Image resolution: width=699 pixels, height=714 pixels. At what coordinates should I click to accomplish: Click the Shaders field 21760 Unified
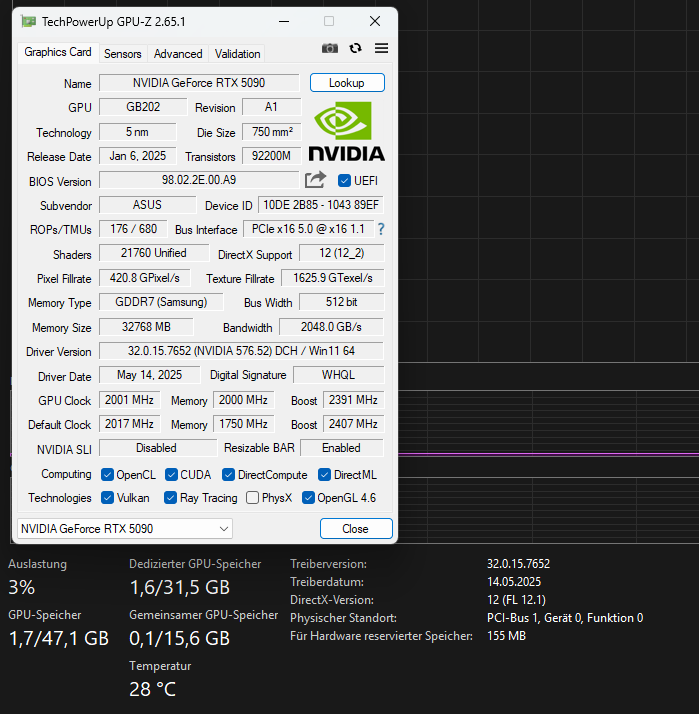(x=154, y=253)
